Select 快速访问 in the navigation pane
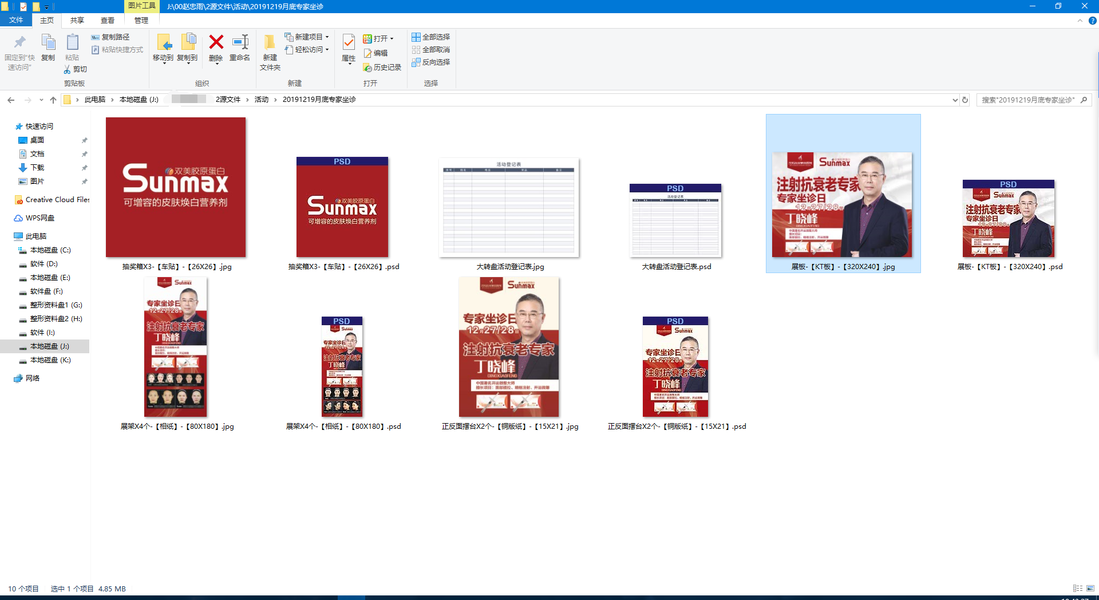 [x=39, y=127]
